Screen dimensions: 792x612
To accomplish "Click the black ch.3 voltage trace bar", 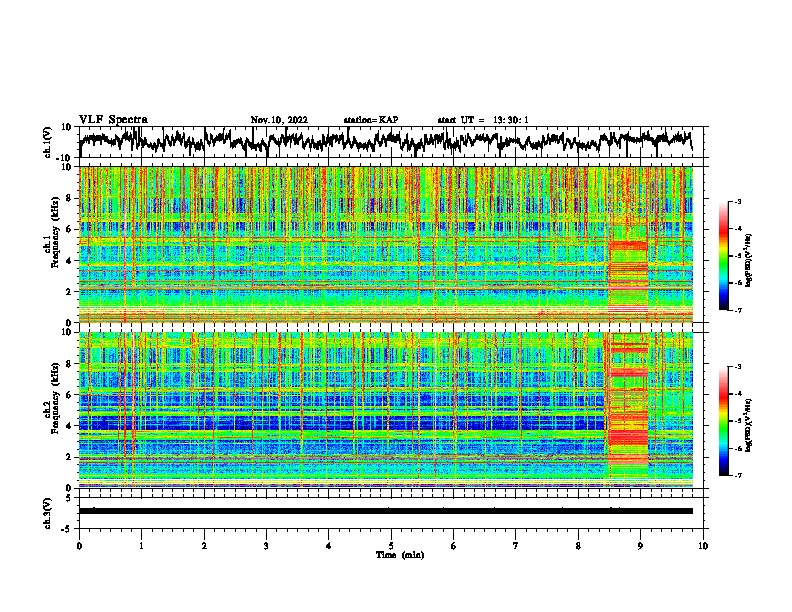I will [x=385, y=511].
